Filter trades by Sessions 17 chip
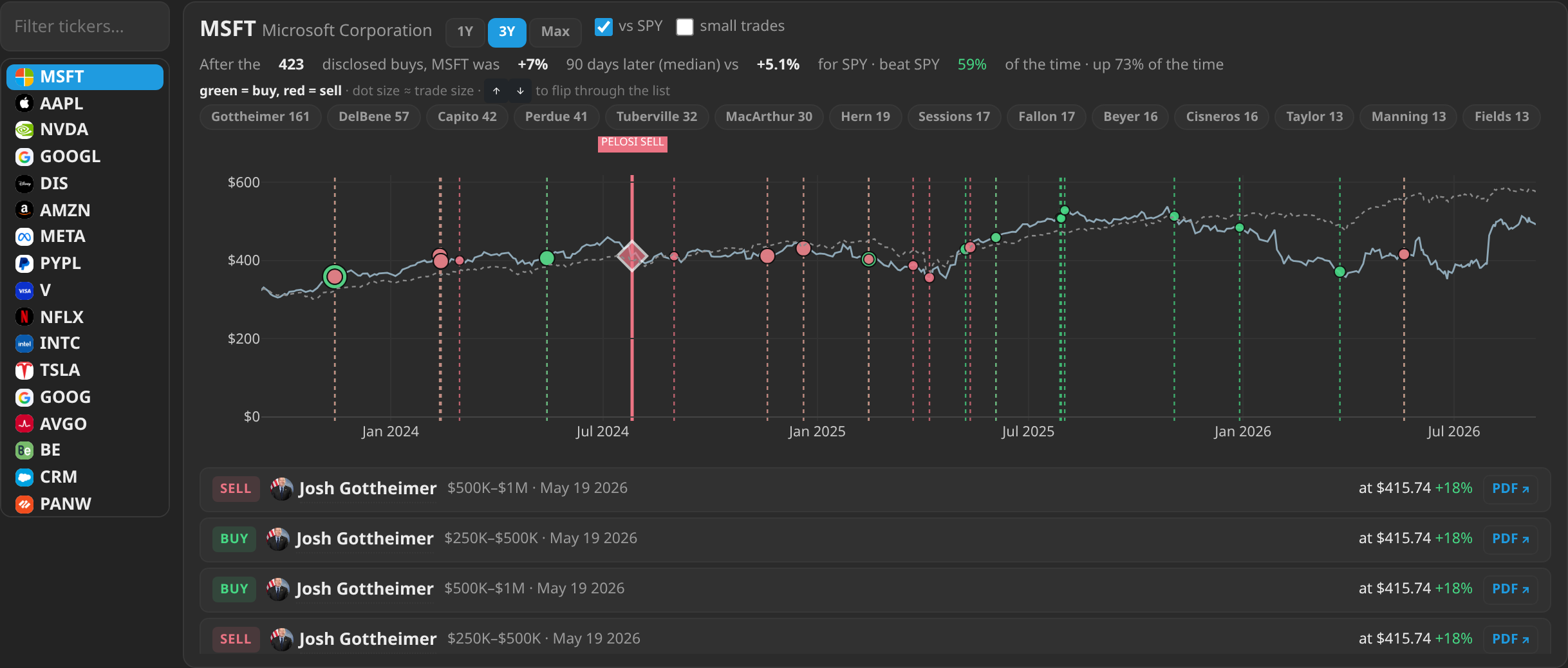This screenshot has height=668, width=1568. pos(954,116)
